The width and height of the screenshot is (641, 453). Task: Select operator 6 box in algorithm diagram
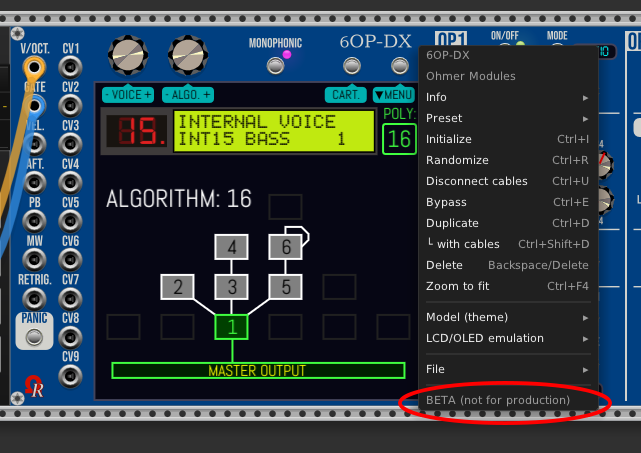pyautogui.click(x=285, y=247)
